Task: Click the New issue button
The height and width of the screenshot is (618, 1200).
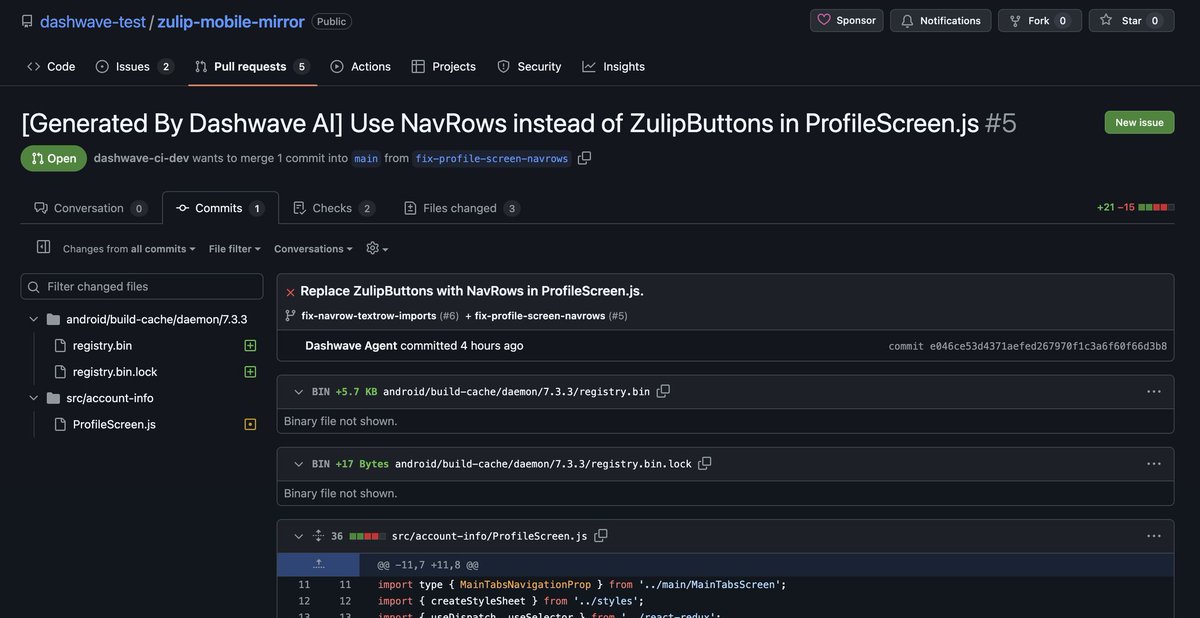Action: click(1139, 122)
